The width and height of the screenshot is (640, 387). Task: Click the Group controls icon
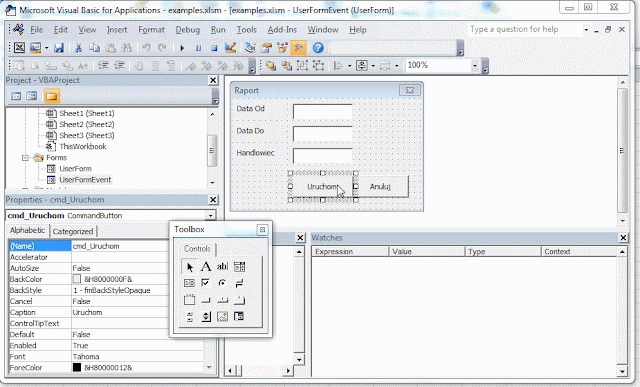coord(302,65)
